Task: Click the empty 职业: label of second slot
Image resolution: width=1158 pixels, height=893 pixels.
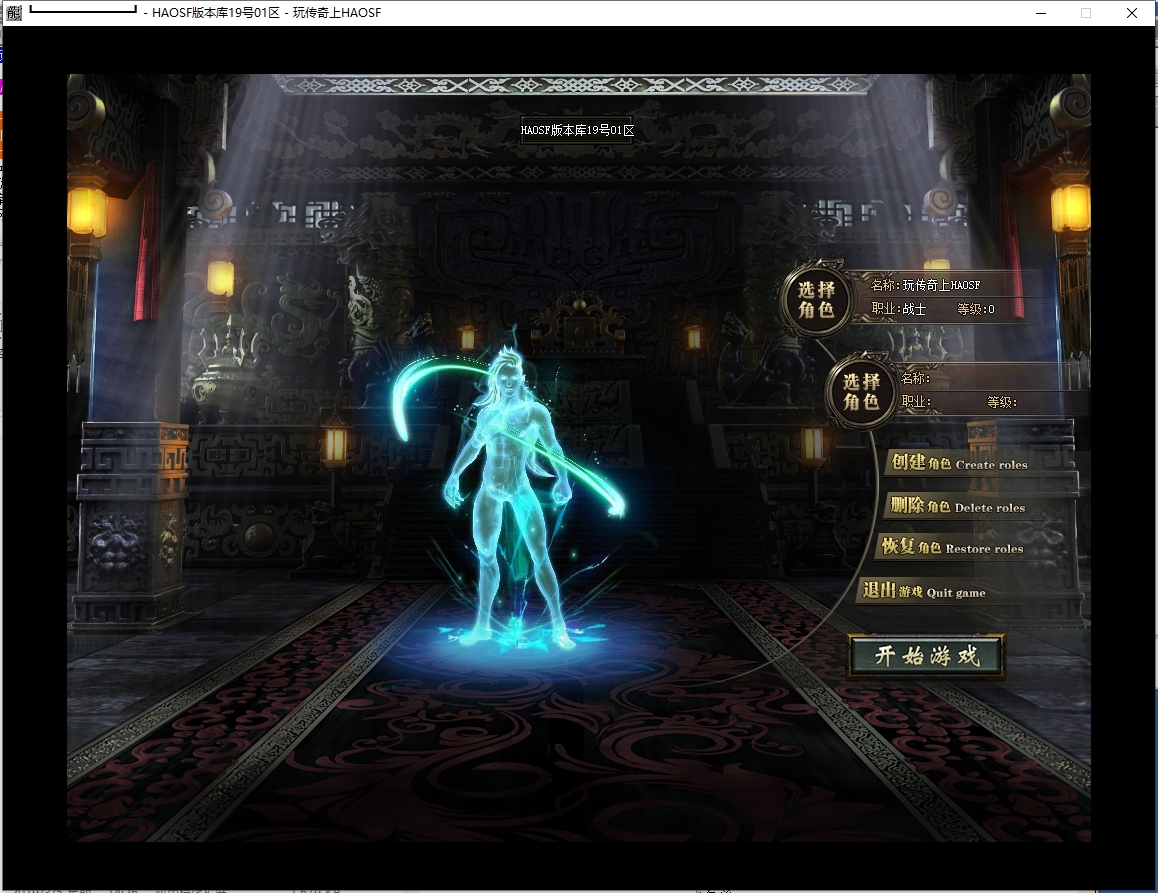Action: [916, 403]
